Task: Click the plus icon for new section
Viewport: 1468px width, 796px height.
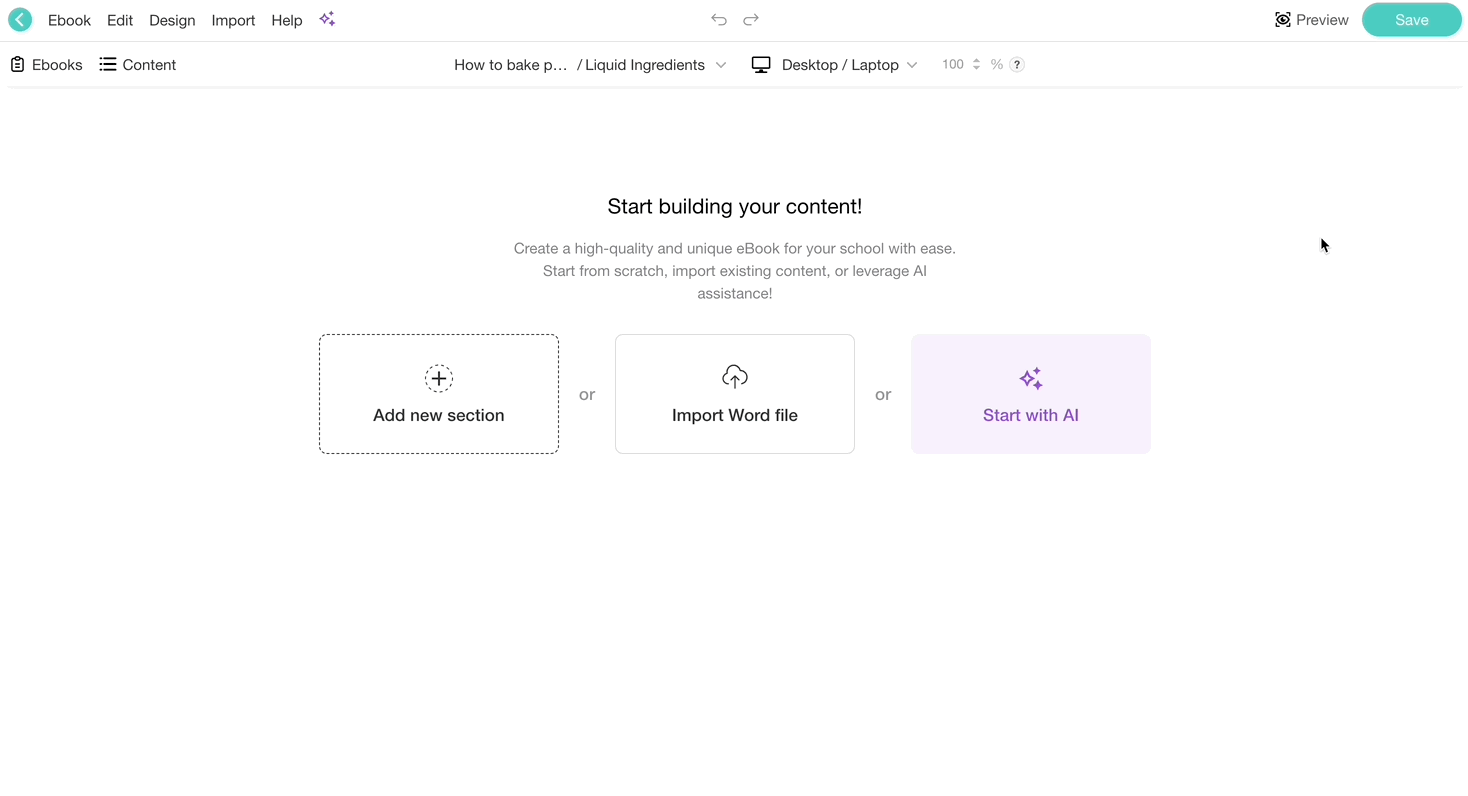Action: coord(439,378)
